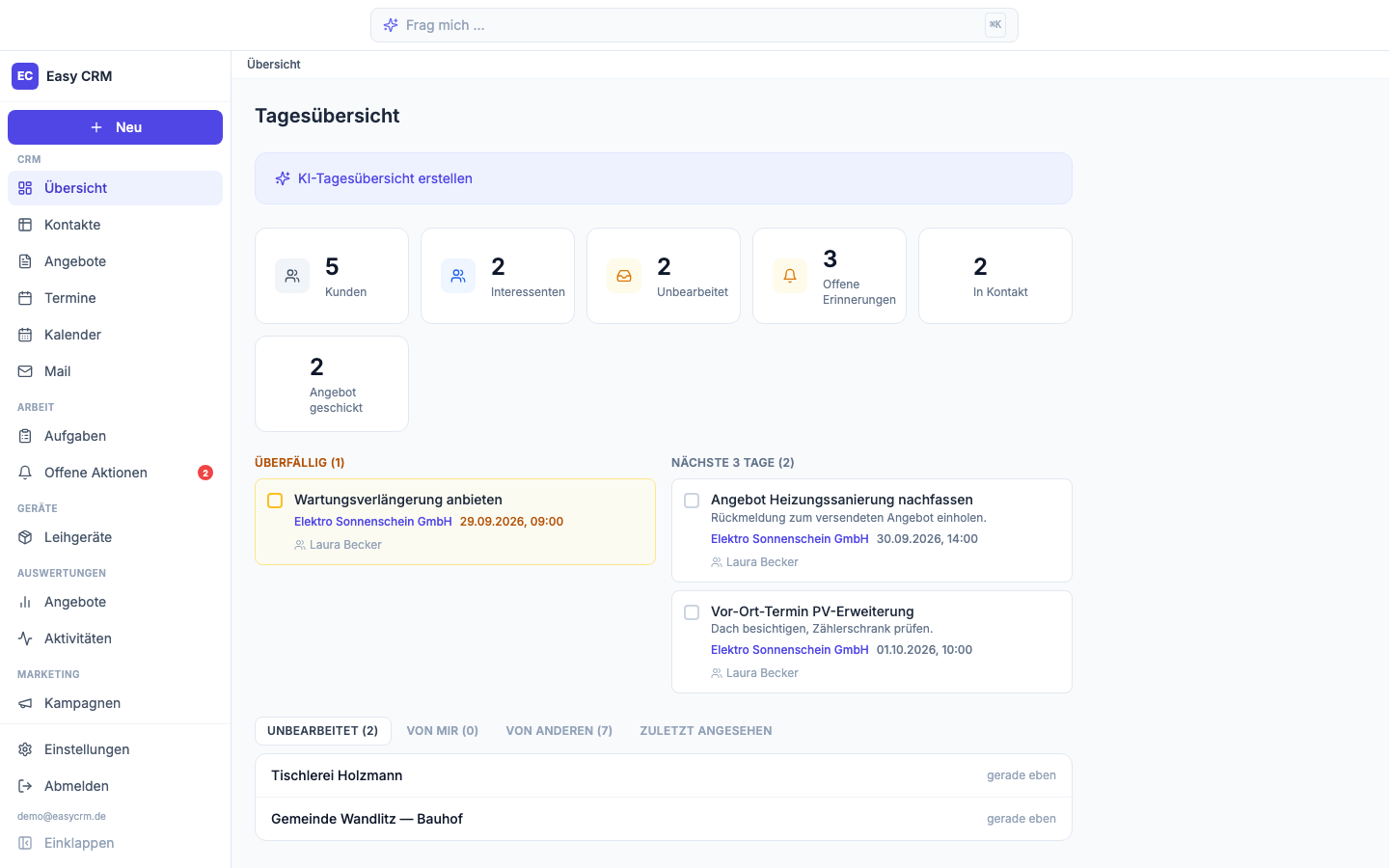Open Leihgeräte in the sidebar

[115, 537]
